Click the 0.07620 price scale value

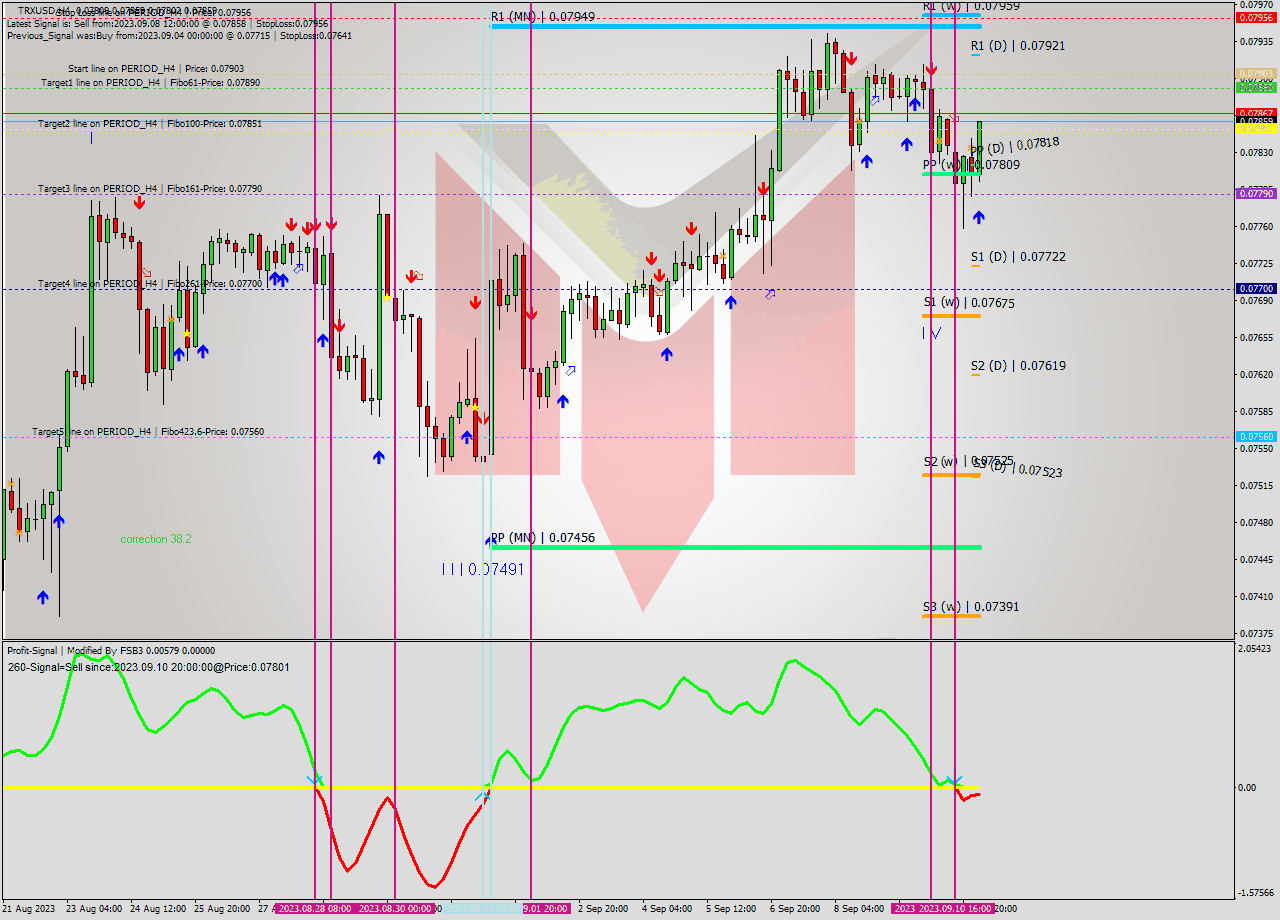(x=1256, y=375)
